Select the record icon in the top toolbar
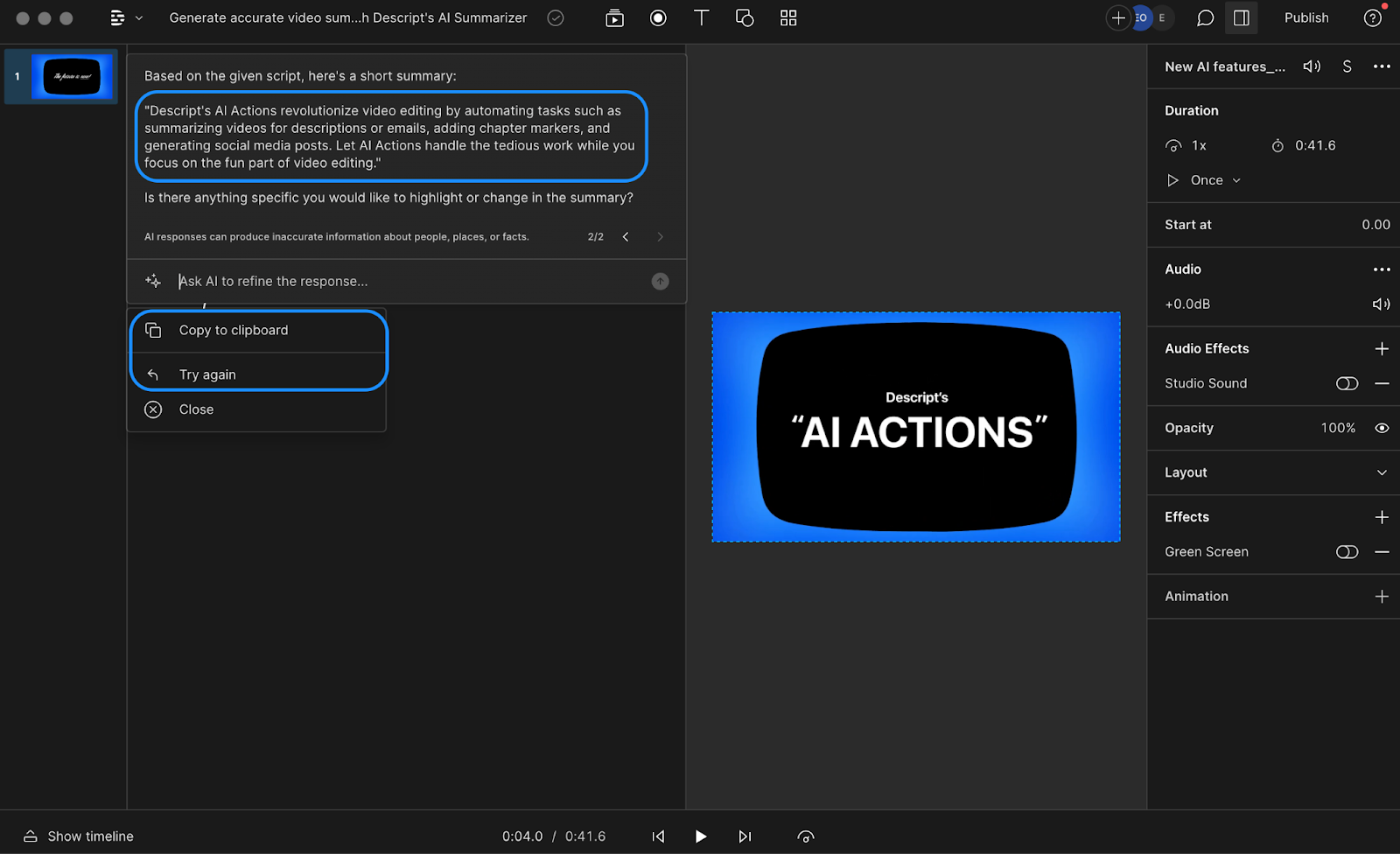Viewport: 1400px width, 854px height. (658, 17)
